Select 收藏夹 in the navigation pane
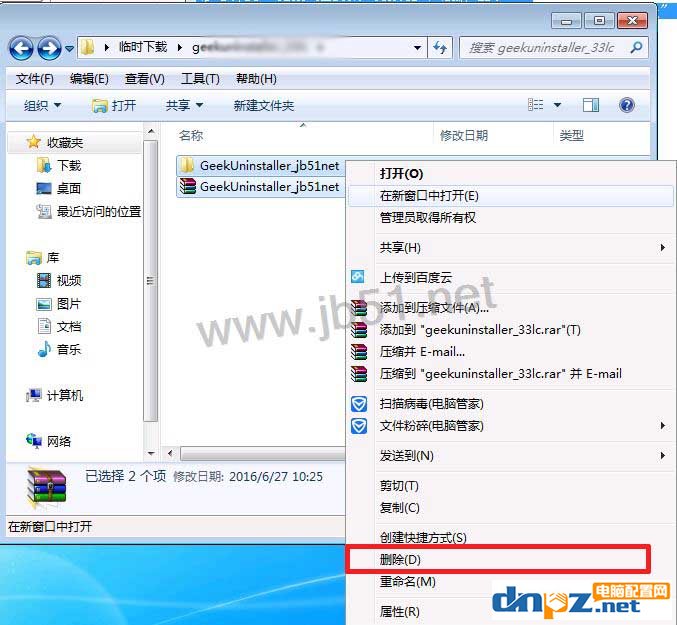Screen dimensions: 677x625 point(65,142)
